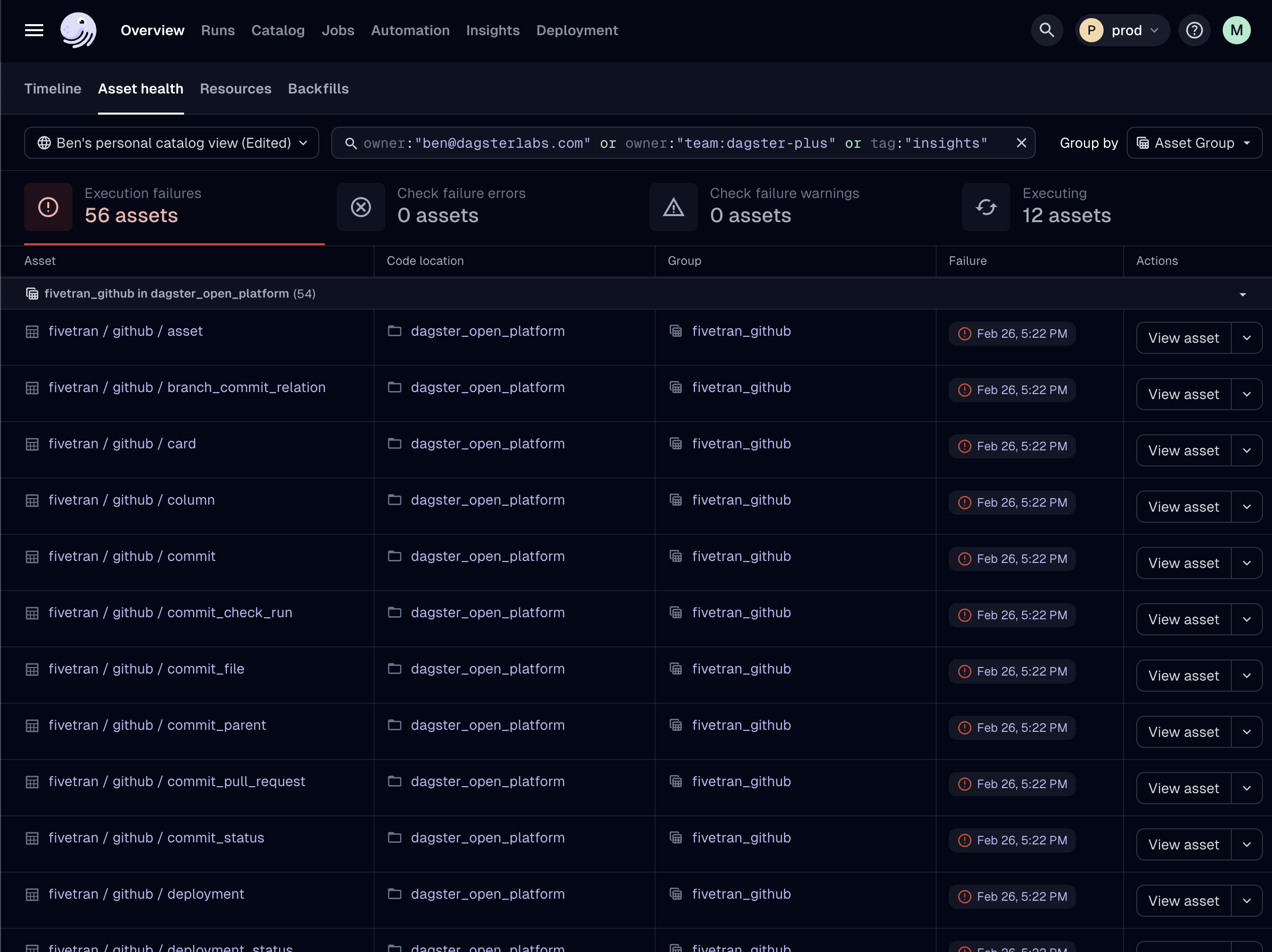The height and width of the screenshot is (952, 1272).
Task: Click failure alert icon in the commit row
Action: pyautogui.click(x=964, y=559)
